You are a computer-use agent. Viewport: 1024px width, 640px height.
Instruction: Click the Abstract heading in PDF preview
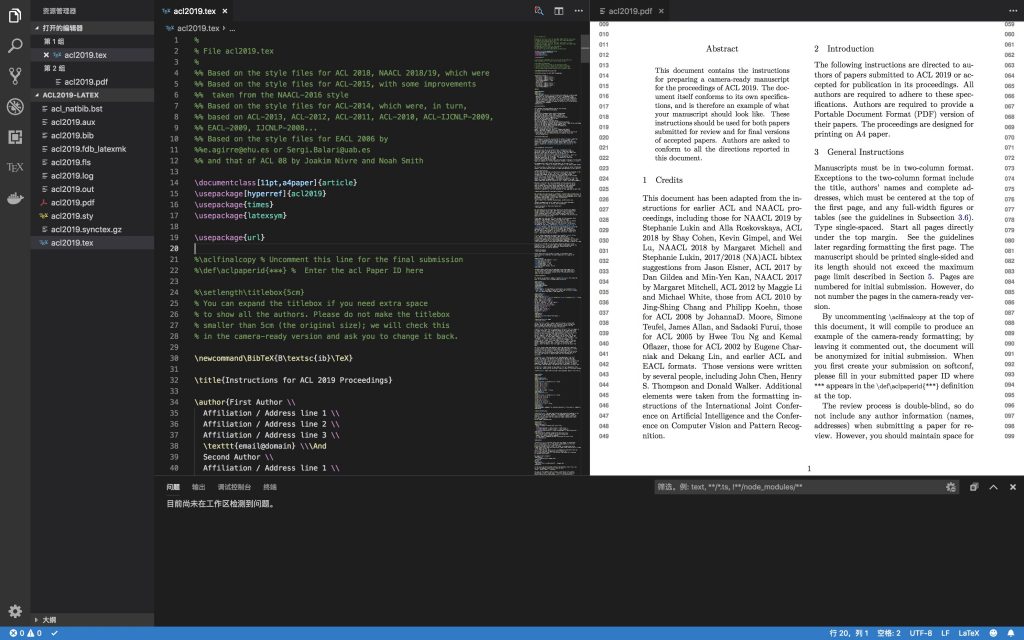tap(722, 49)
